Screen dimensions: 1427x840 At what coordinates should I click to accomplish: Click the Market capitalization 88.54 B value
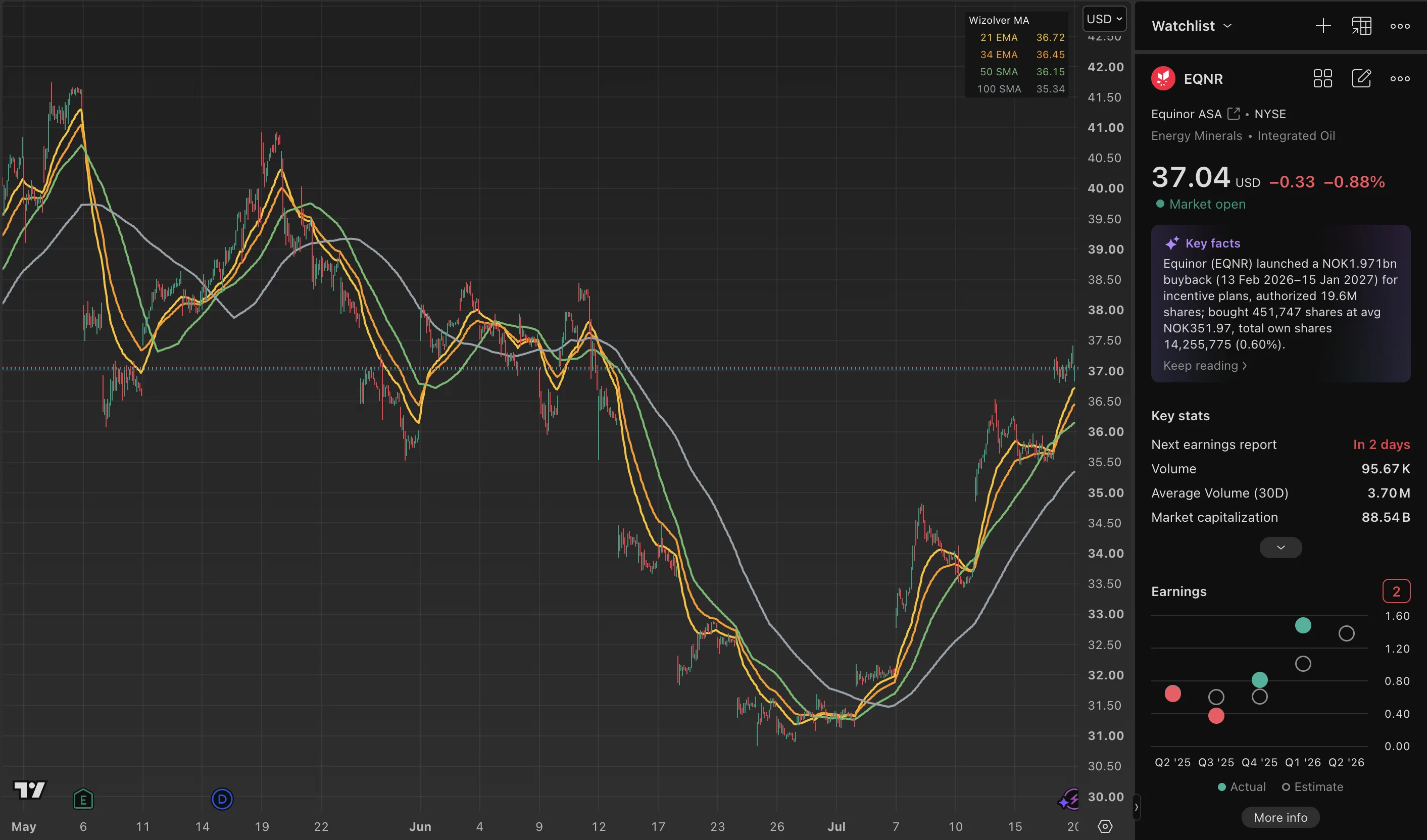pos(1386,517)
